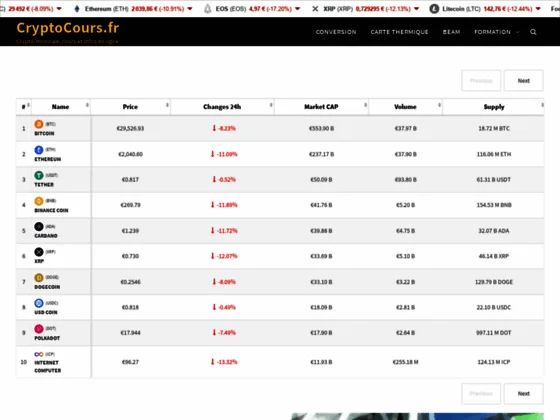Click Litecoin icon in ticker bar
Screen dimensions: 560x420
point(434,9)
